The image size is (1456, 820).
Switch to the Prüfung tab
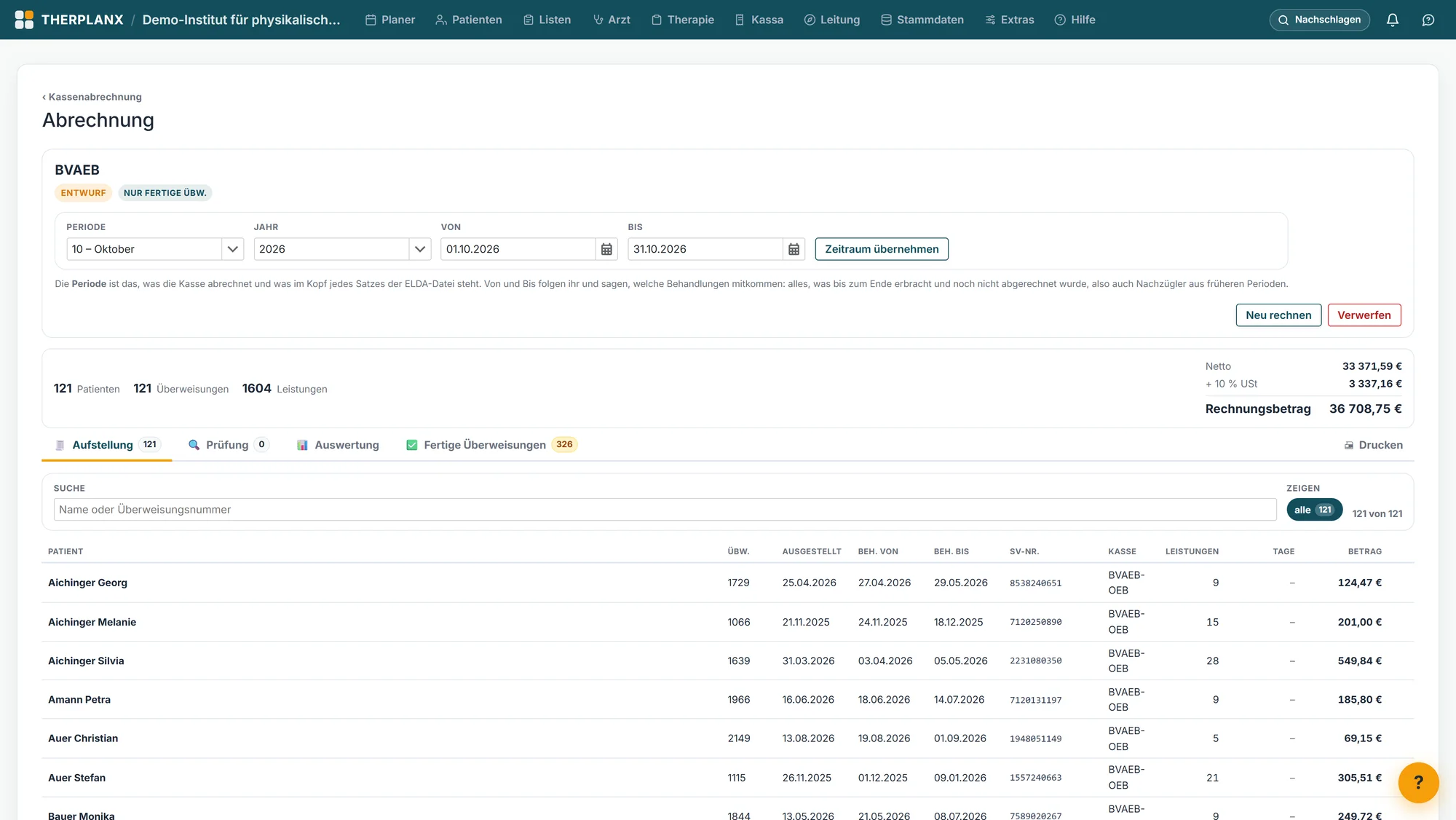(x=229, y=445)
